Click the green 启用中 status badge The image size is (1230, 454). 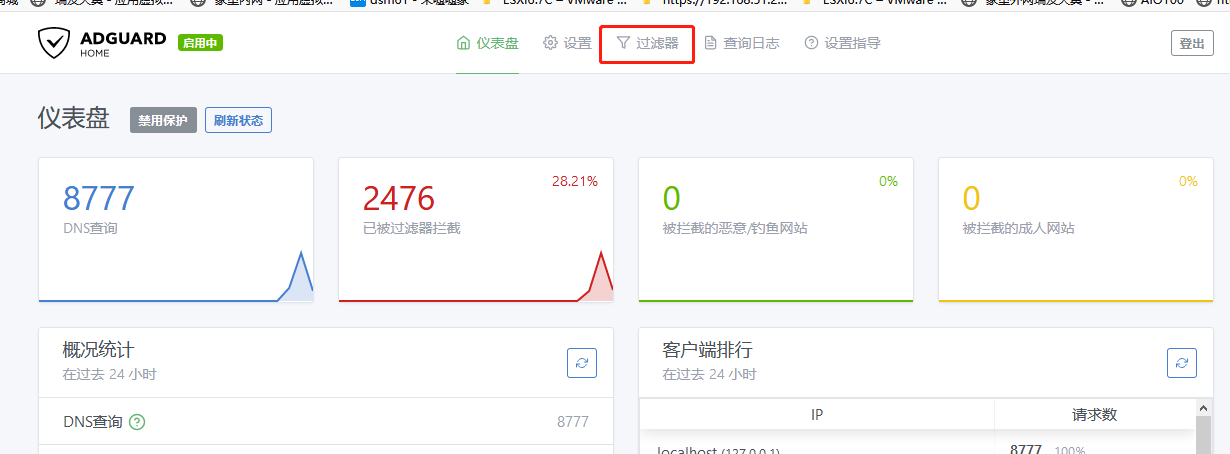pyautogui.click(x=200, y=43)
